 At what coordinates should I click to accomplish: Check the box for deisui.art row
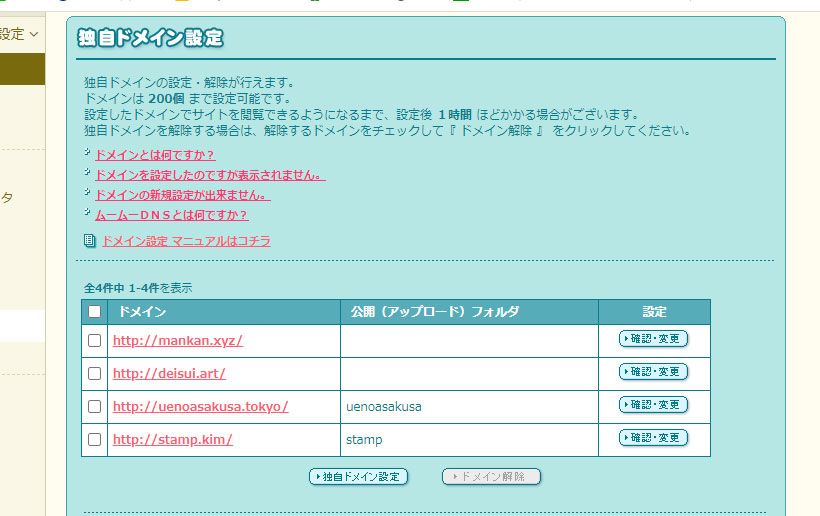[x=95, y=373]
